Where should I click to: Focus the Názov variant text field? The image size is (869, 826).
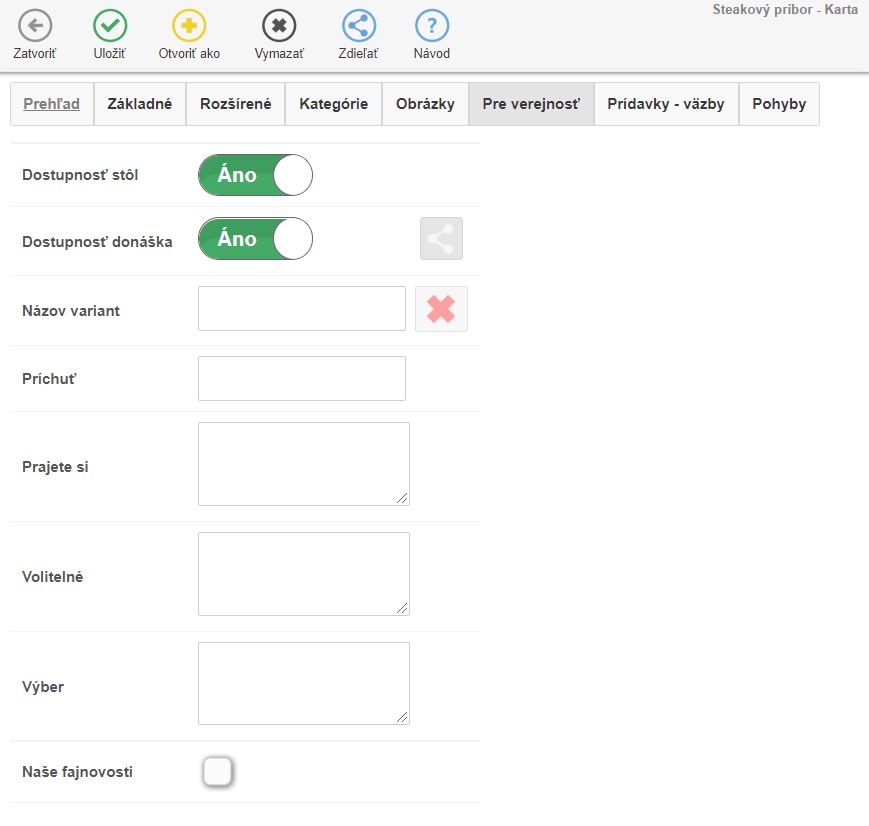coord(301,309)
